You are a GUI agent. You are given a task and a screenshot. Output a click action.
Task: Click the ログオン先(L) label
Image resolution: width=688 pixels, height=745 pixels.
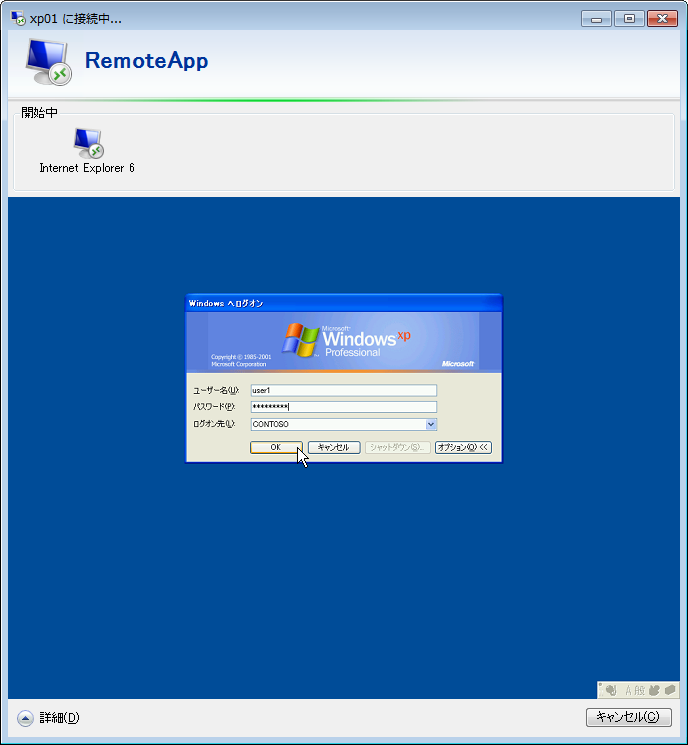[214, 424]
